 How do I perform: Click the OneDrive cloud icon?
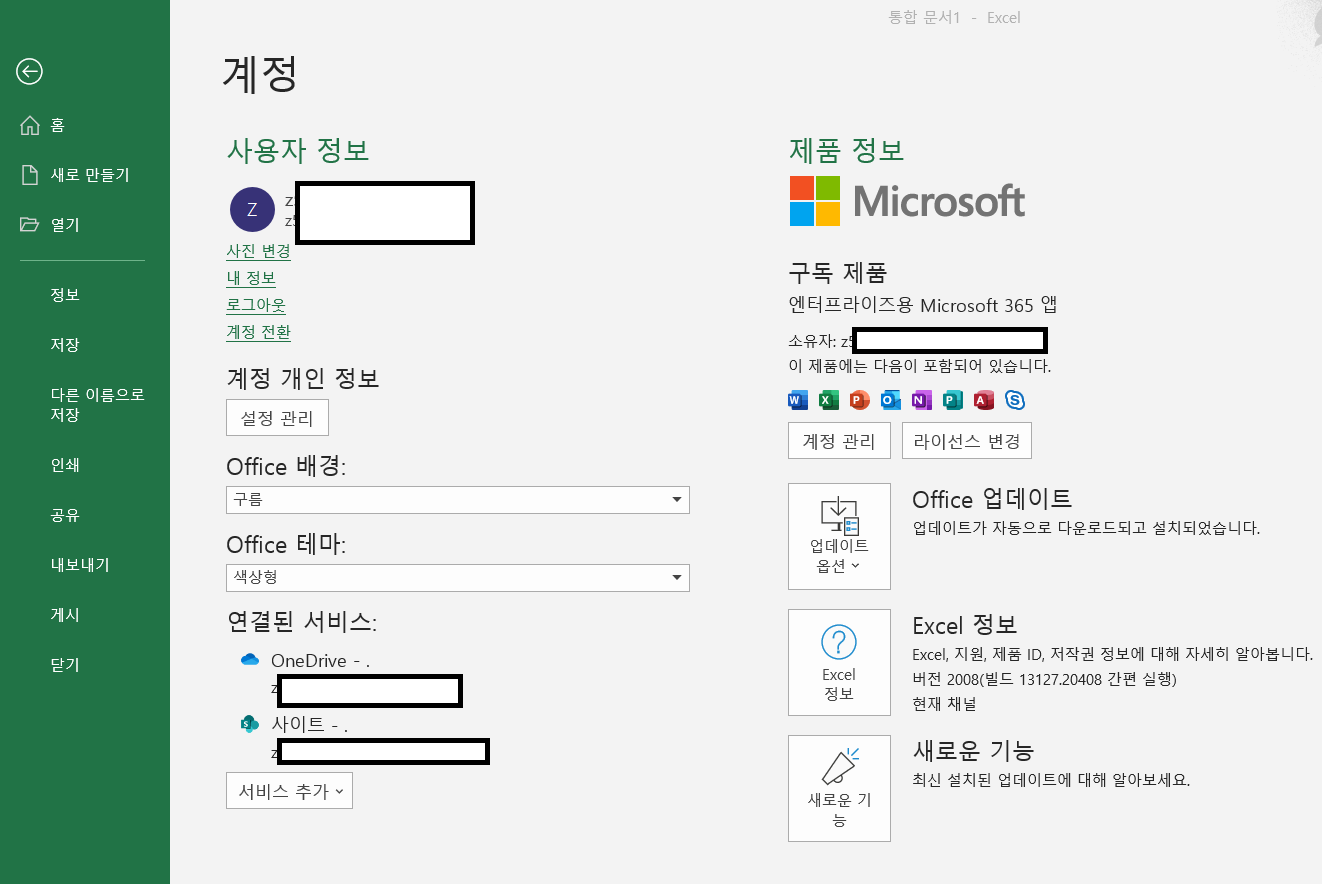tap(250, 660)
